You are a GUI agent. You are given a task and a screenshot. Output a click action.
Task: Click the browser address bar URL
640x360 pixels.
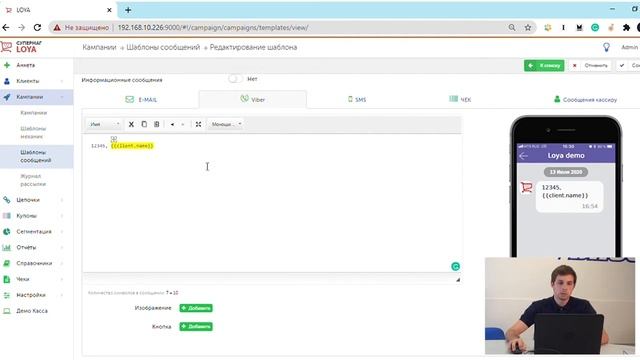(213, 27)
